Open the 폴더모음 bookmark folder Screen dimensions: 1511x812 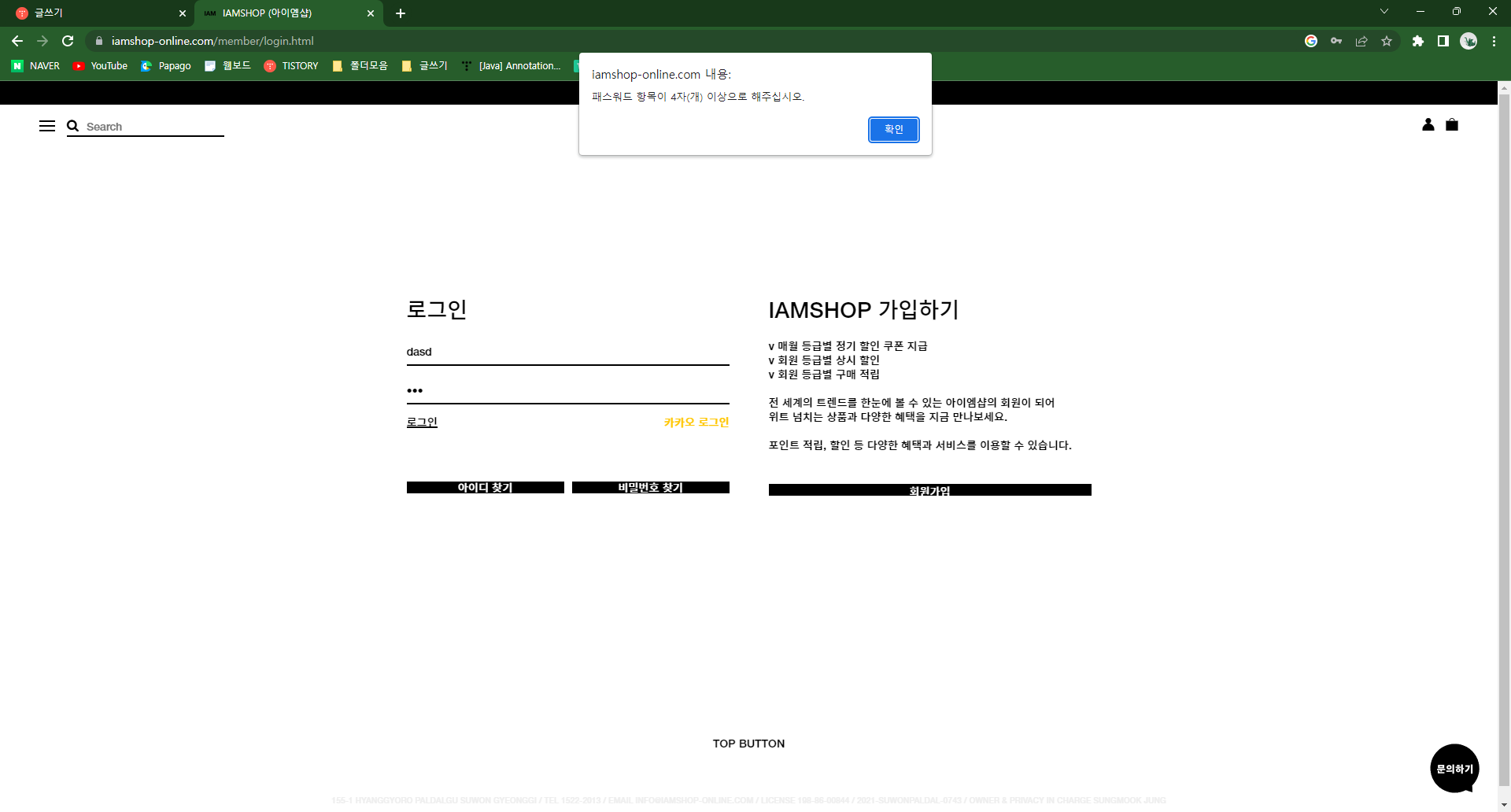click(360, 66)
